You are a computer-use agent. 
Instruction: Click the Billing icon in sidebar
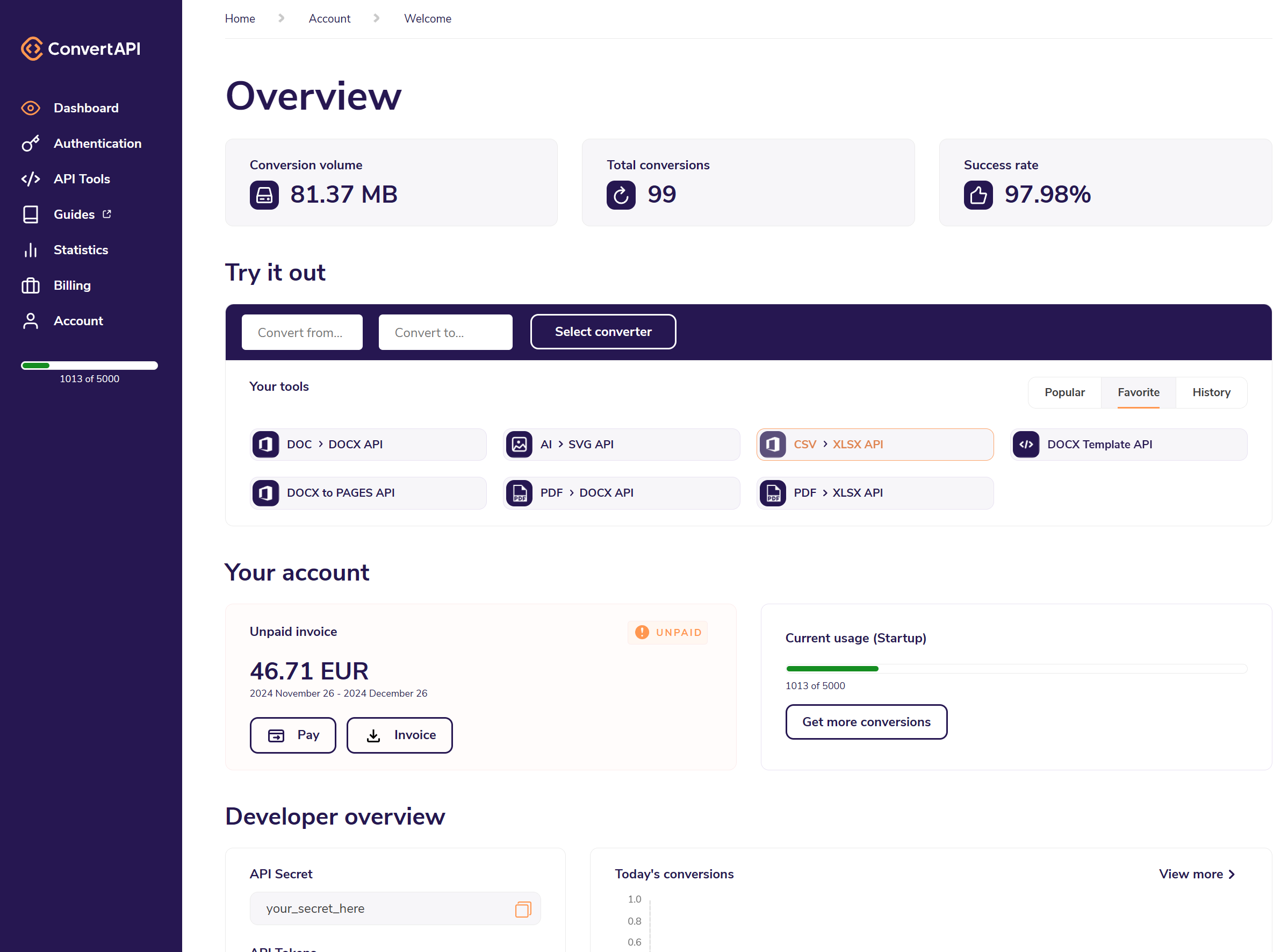31,286
